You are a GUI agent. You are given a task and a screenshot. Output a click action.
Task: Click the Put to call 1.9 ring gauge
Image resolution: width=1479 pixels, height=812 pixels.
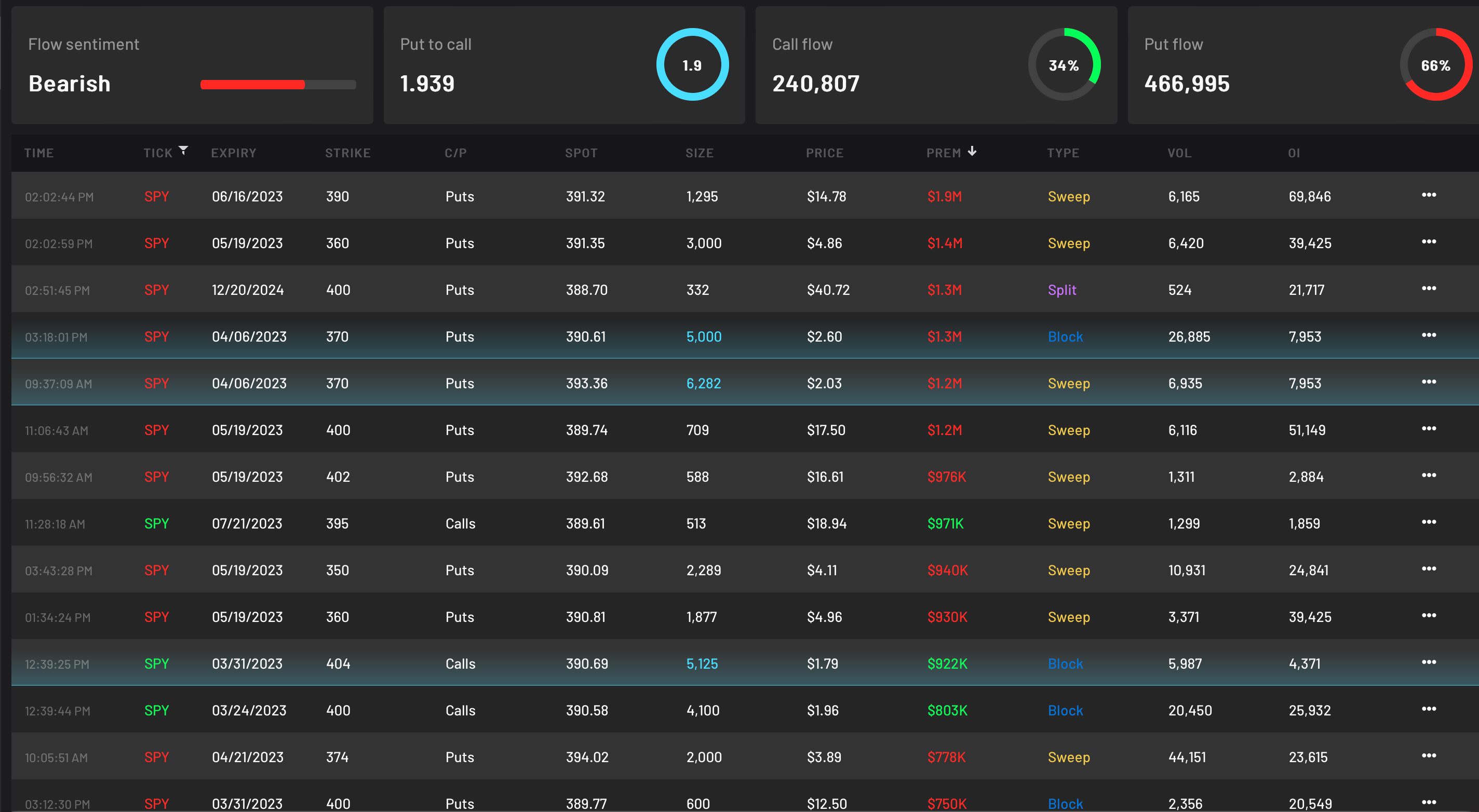[692, 65]
